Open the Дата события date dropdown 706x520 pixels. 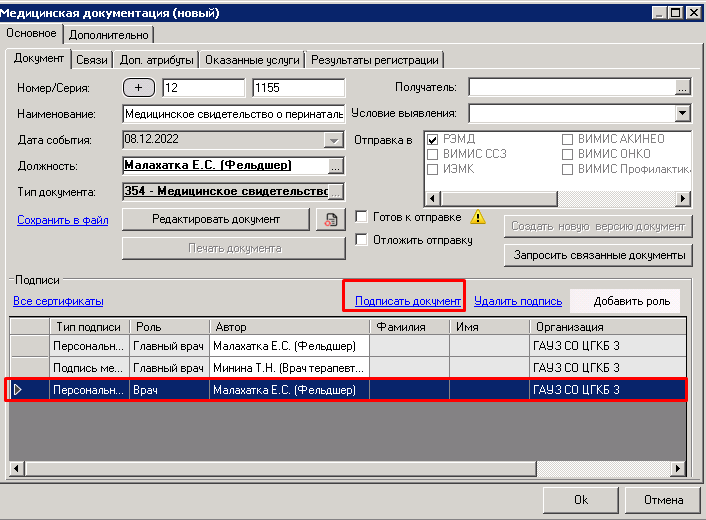click(334, 141)
